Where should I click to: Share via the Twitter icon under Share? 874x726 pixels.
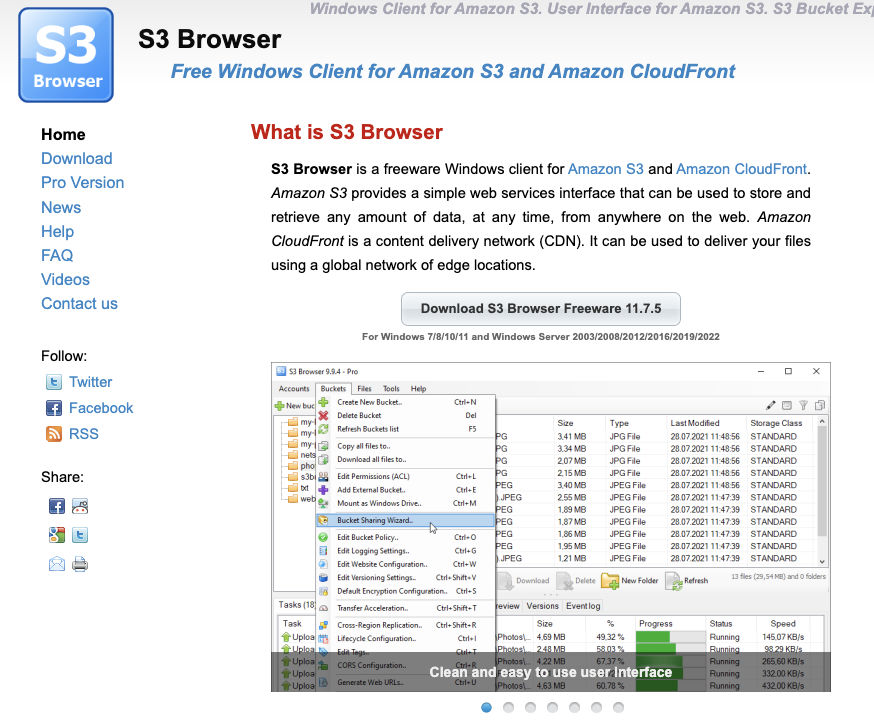click(80, 535)
